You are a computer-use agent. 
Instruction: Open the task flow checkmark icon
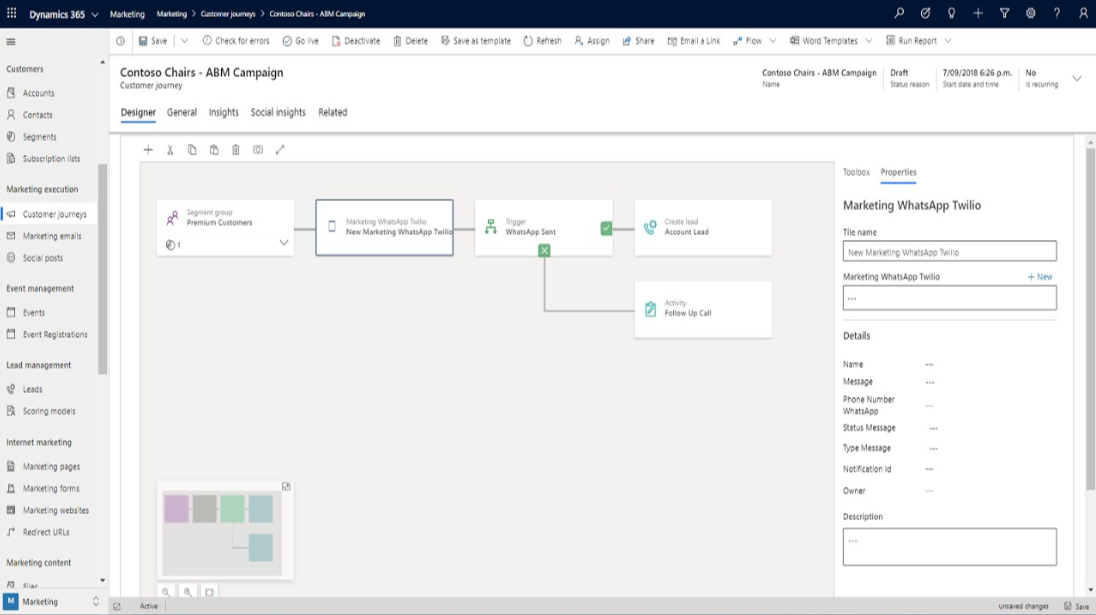[925, 13]
